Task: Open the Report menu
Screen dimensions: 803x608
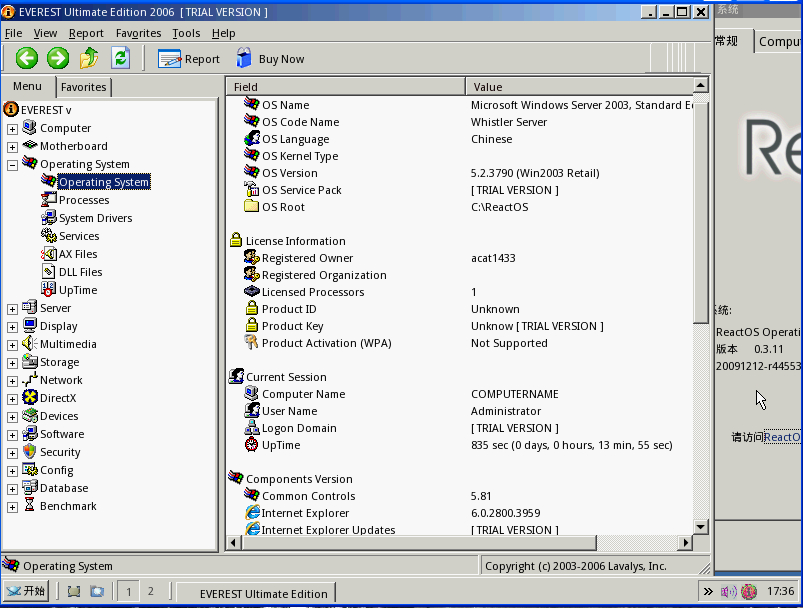Action: point(86,33)
